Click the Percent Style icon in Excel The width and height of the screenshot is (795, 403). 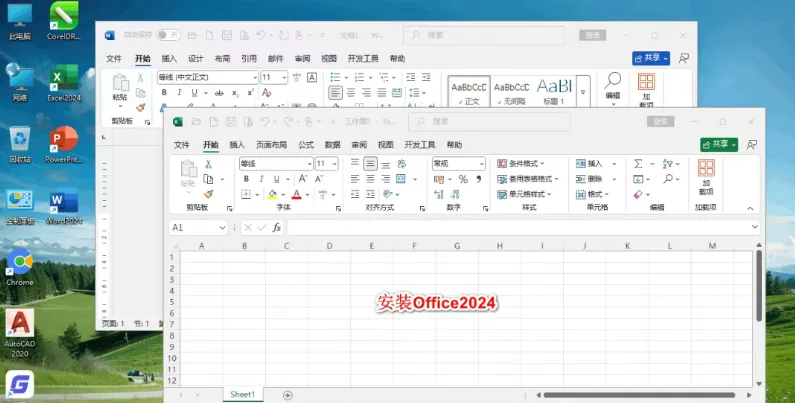pos(463,179)
